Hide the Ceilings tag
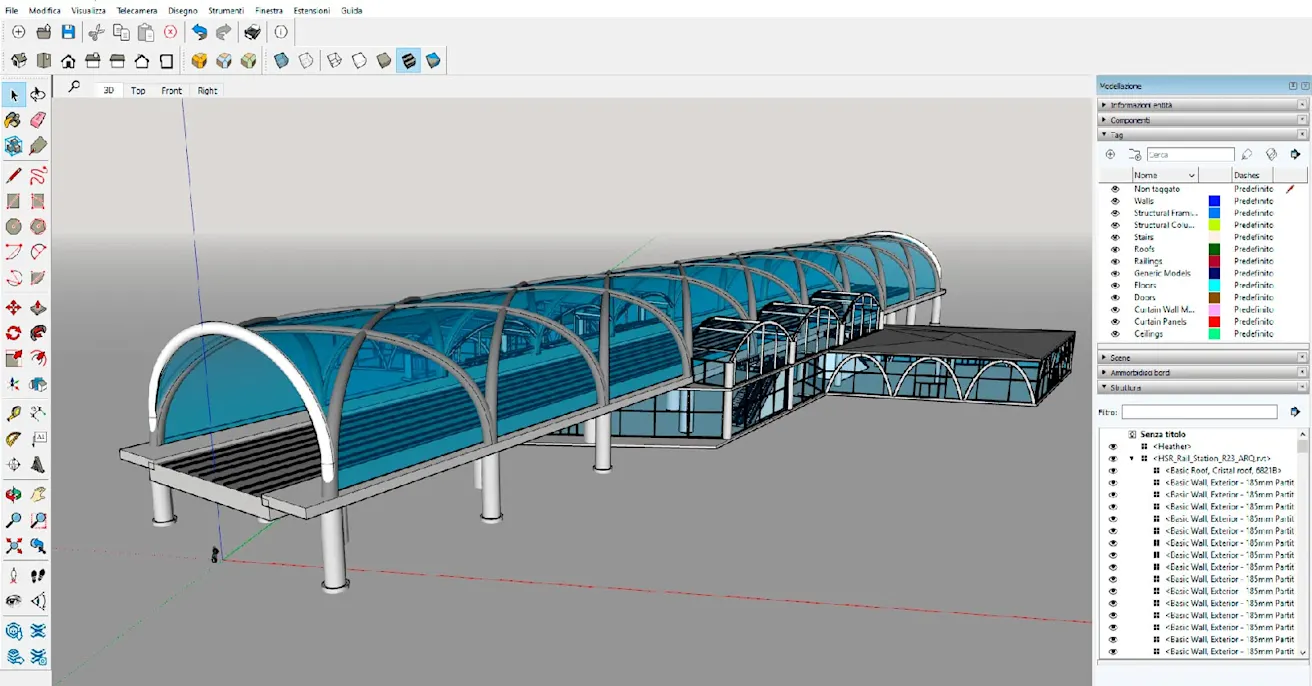The width and height of the screenshot is (1312, 686). tap(1115, 334)
